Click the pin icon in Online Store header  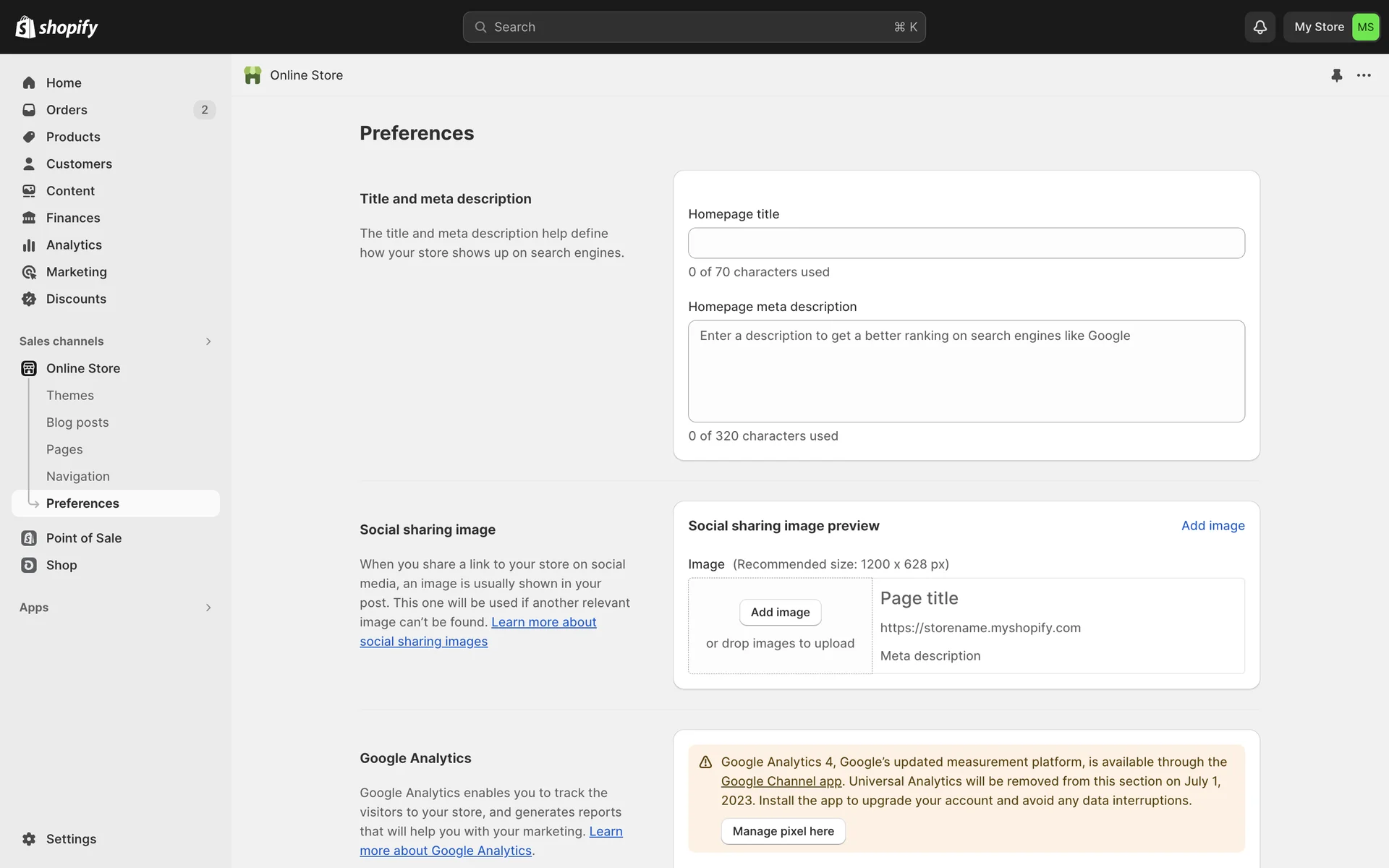pos(1336,75)
